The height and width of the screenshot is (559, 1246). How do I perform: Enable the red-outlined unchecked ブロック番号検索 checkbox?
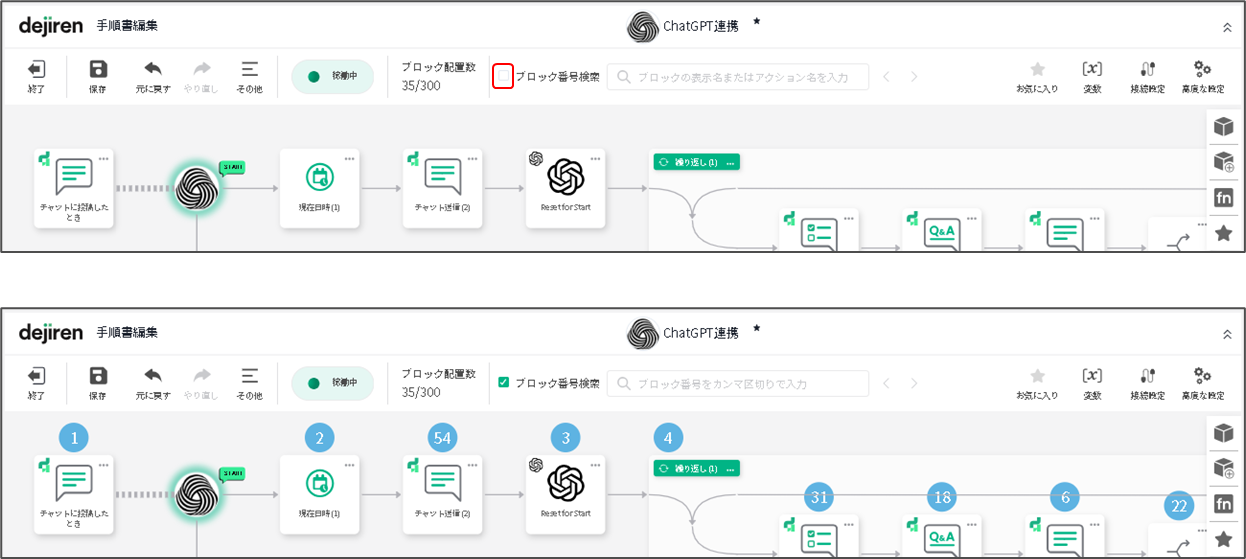tap(503, 76)
